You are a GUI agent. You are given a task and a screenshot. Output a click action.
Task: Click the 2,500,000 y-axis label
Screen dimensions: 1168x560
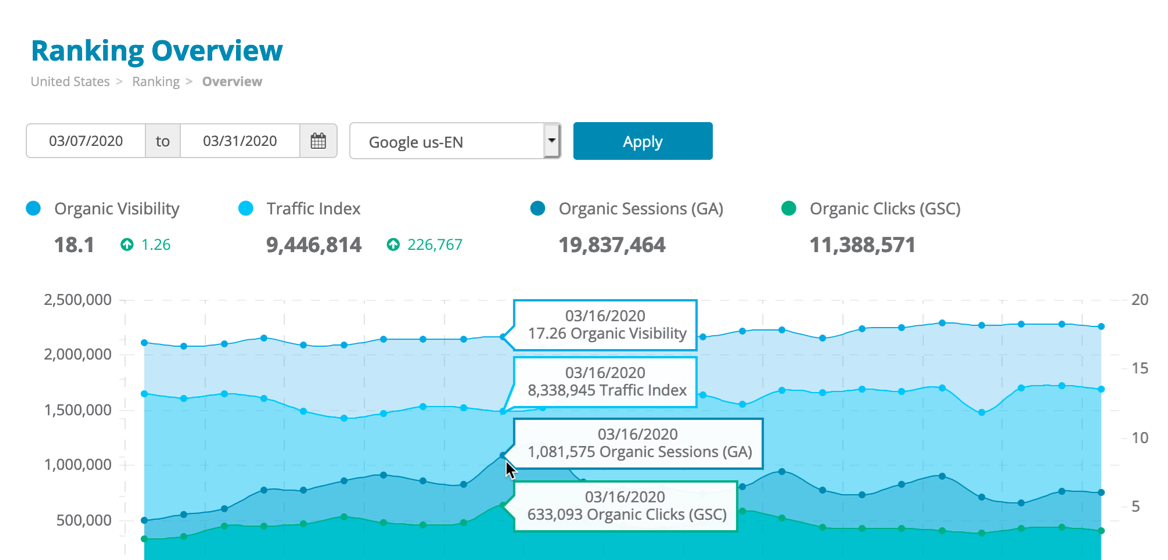77,301
